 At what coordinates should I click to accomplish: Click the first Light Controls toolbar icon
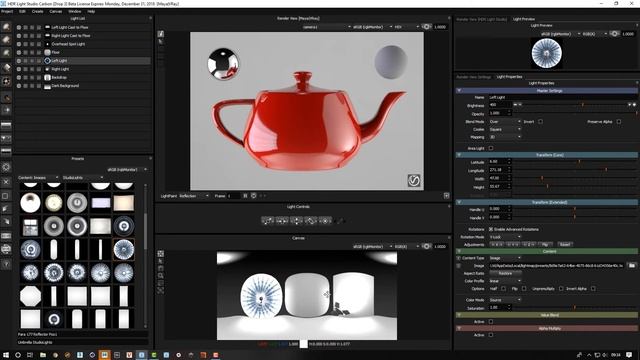(x=268, y=220)
